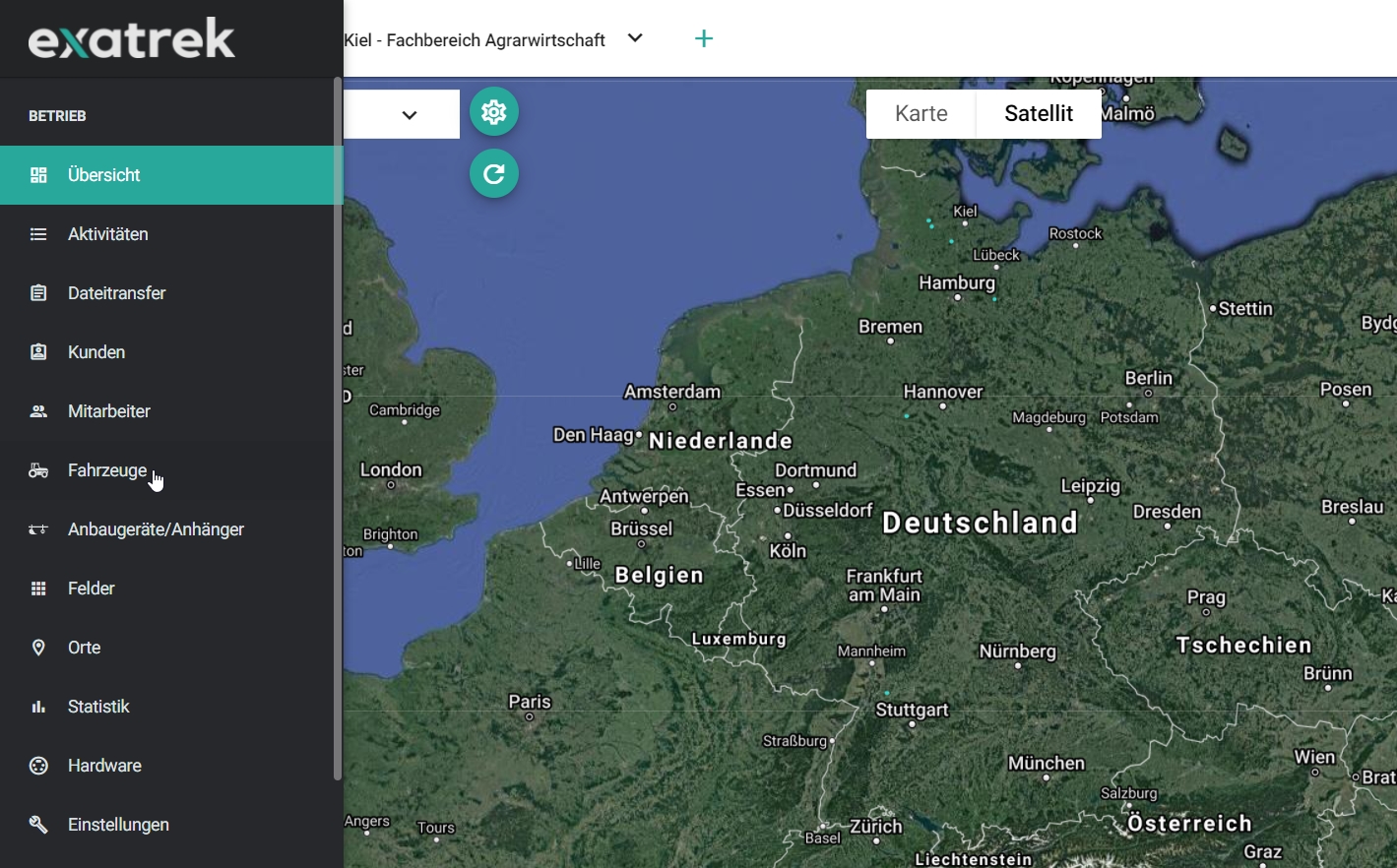
Task: Click the Köln label on map
Action: coord(788,551)
